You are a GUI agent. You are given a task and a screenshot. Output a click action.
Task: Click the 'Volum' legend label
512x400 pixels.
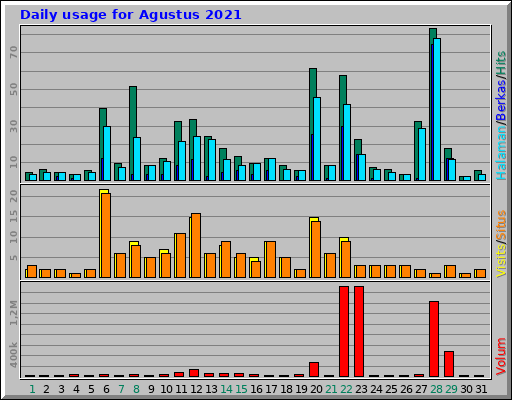501,356
